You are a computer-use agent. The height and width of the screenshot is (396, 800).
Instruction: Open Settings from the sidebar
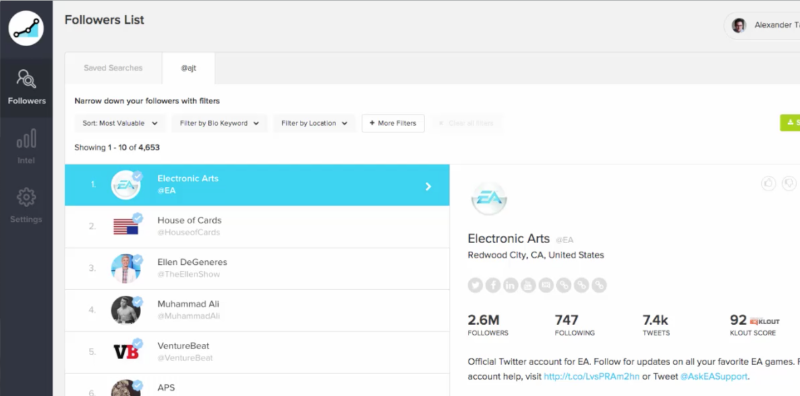pyautogui.click(x=26, y=206)
